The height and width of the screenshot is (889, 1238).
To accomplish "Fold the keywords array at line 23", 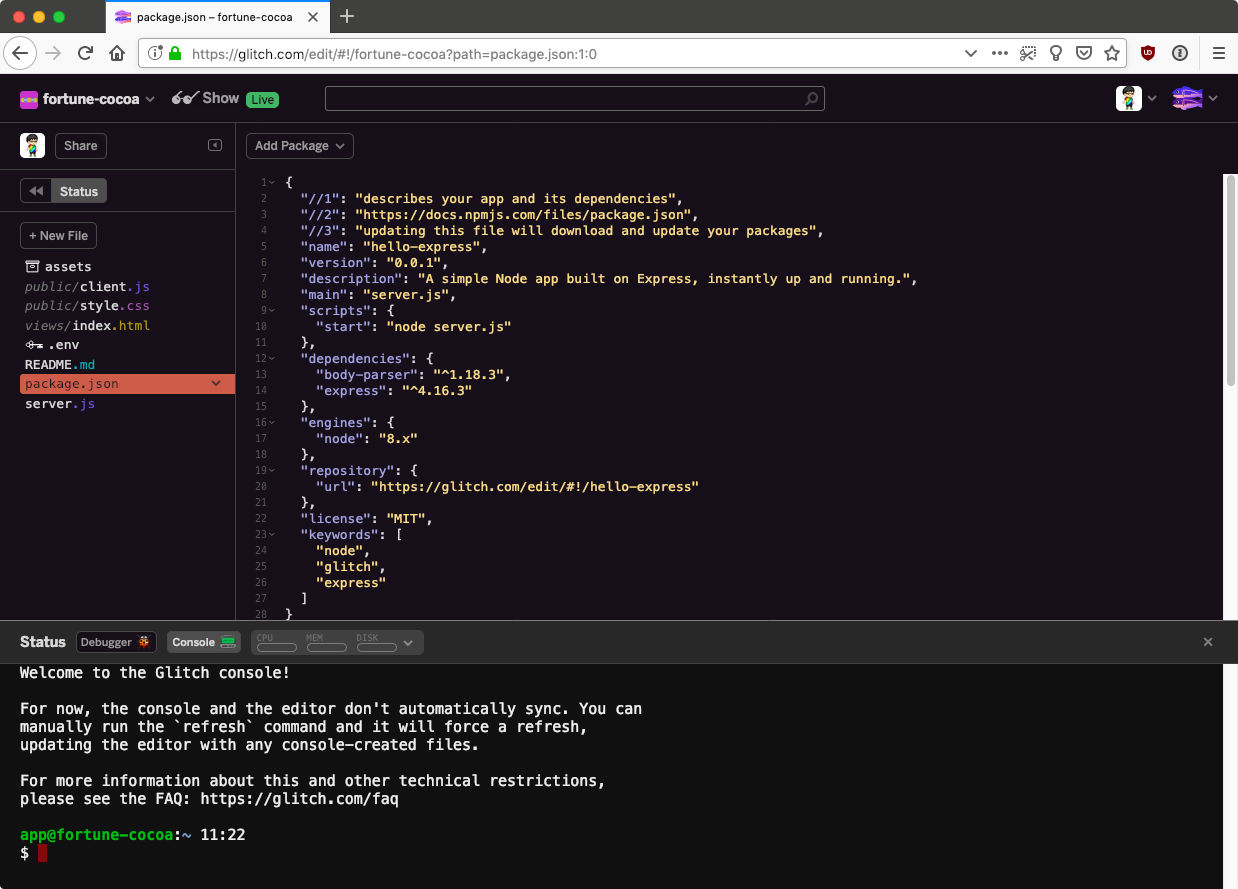I will tap(272, 534).
